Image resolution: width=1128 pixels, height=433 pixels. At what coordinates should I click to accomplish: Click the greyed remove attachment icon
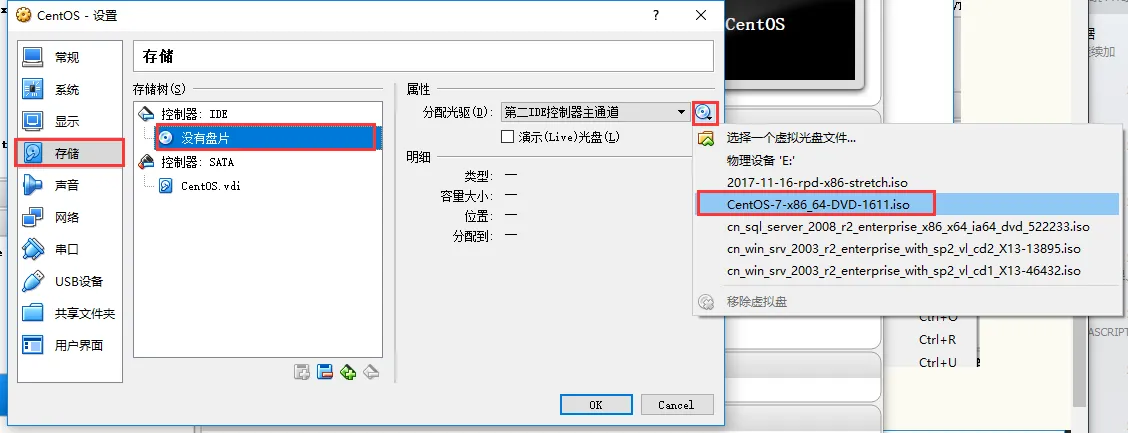pos(371,372)
